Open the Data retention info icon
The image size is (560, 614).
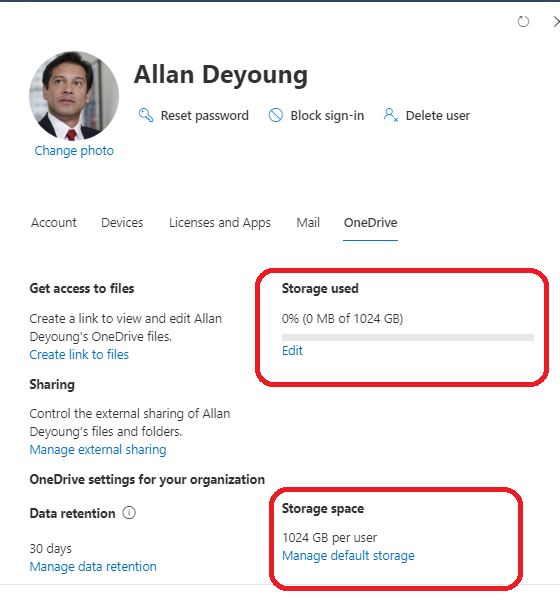[x=129, y=513]
